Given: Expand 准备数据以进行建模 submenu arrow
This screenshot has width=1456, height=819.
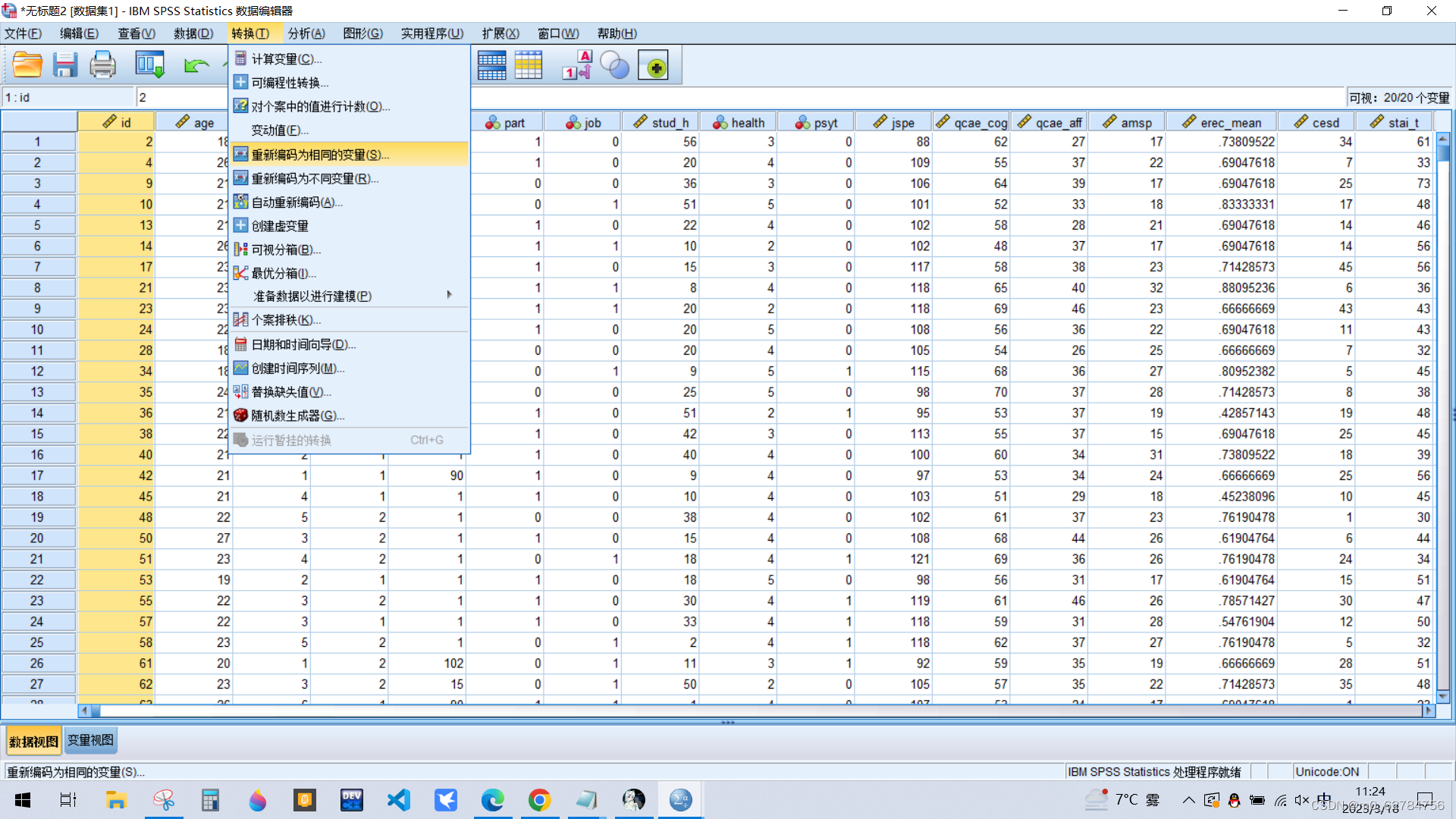Looking at the screenshot, I should (x=449, y=295).
